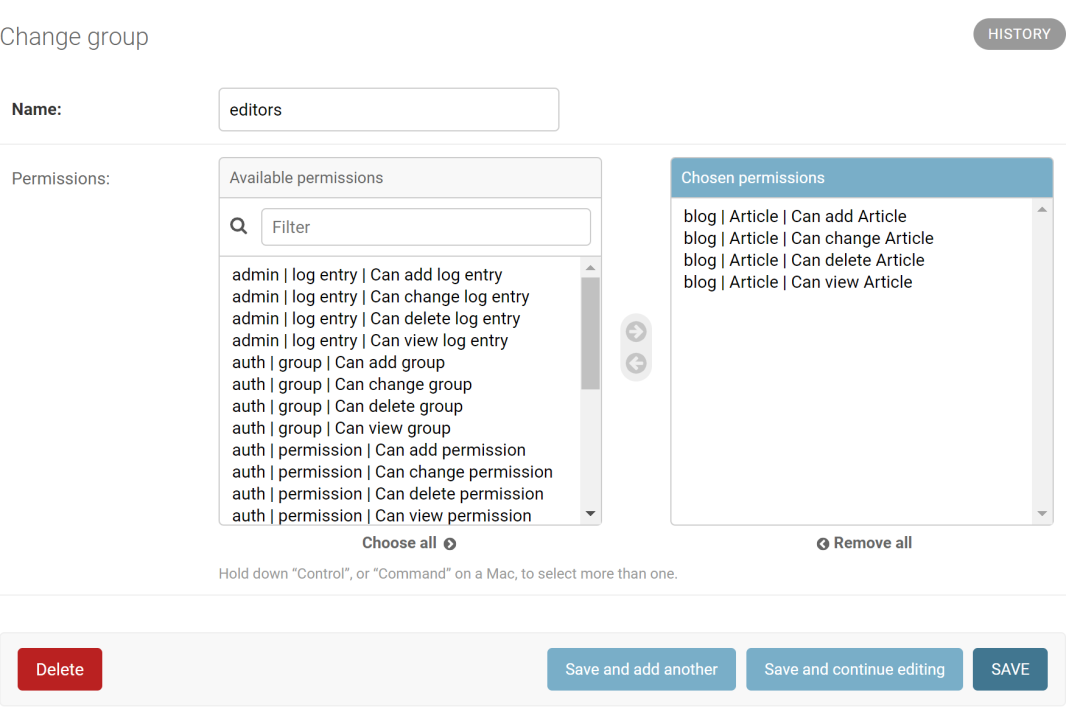The height and width of the screenshot is (721, 1080).
Task: Click the red Delete button
Action: click(60, 669)
